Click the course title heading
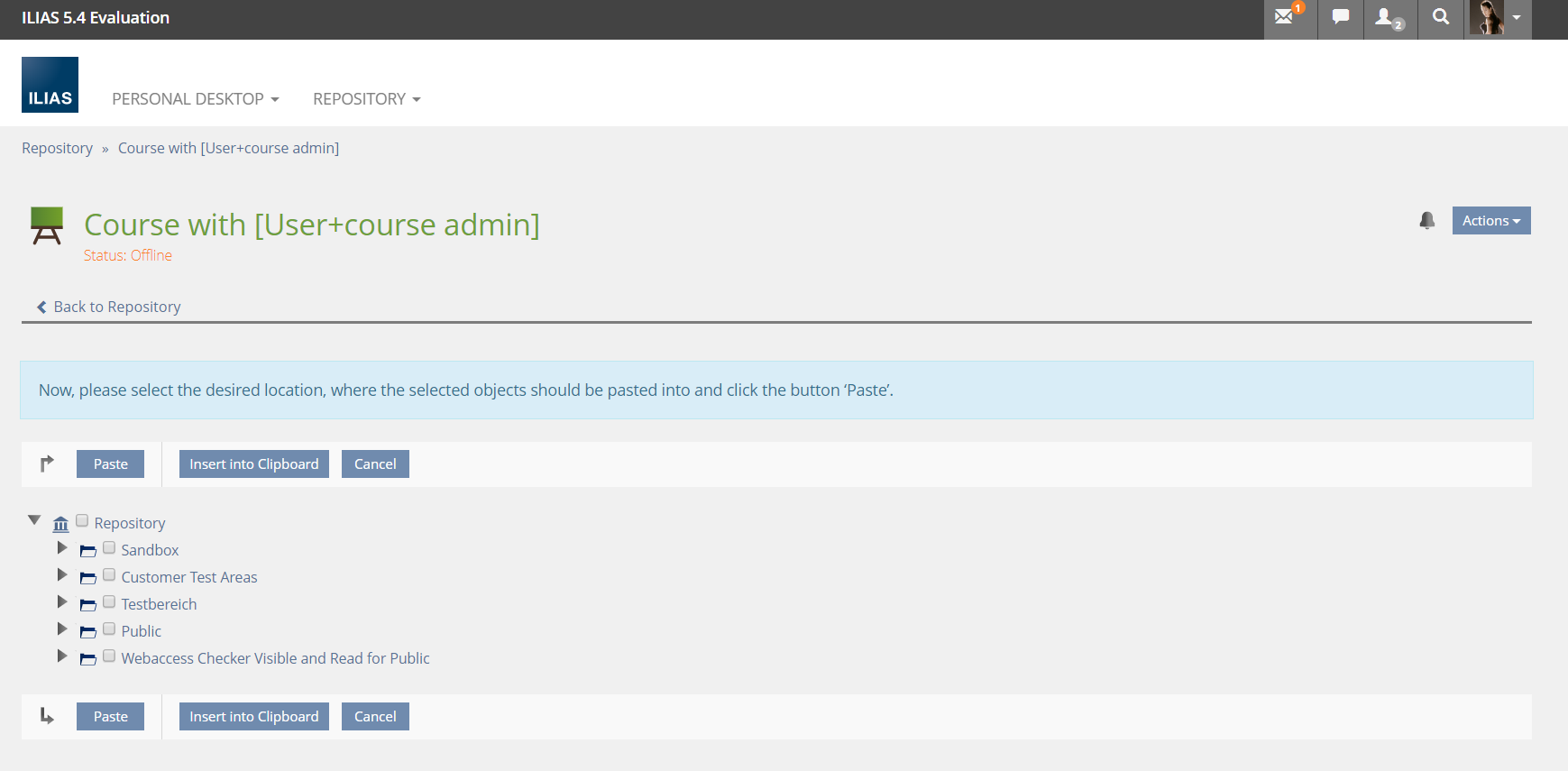This screenshot has width=1568, height=771. (x=312, y=225)
